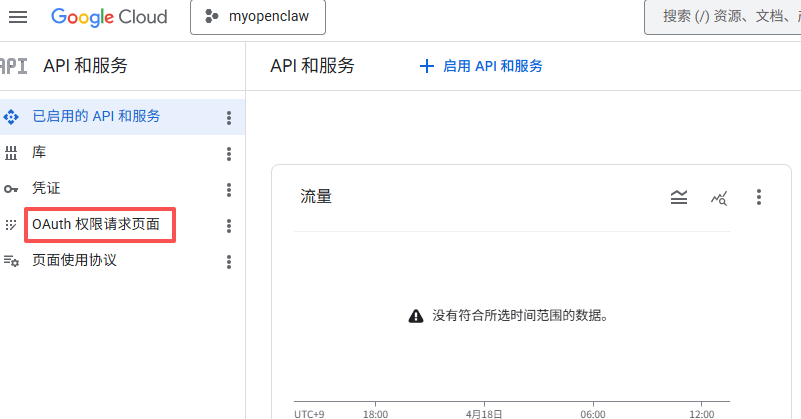Screen dimensions: 801x419
Task: Click the UTC+9 timezone label
Action: pos(309,414)
